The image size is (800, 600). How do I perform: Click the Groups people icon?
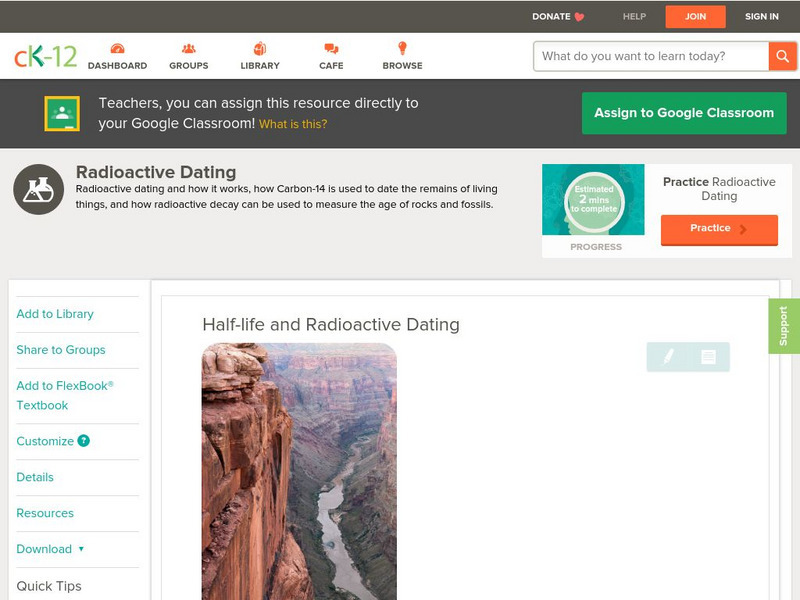coord(189,48)
